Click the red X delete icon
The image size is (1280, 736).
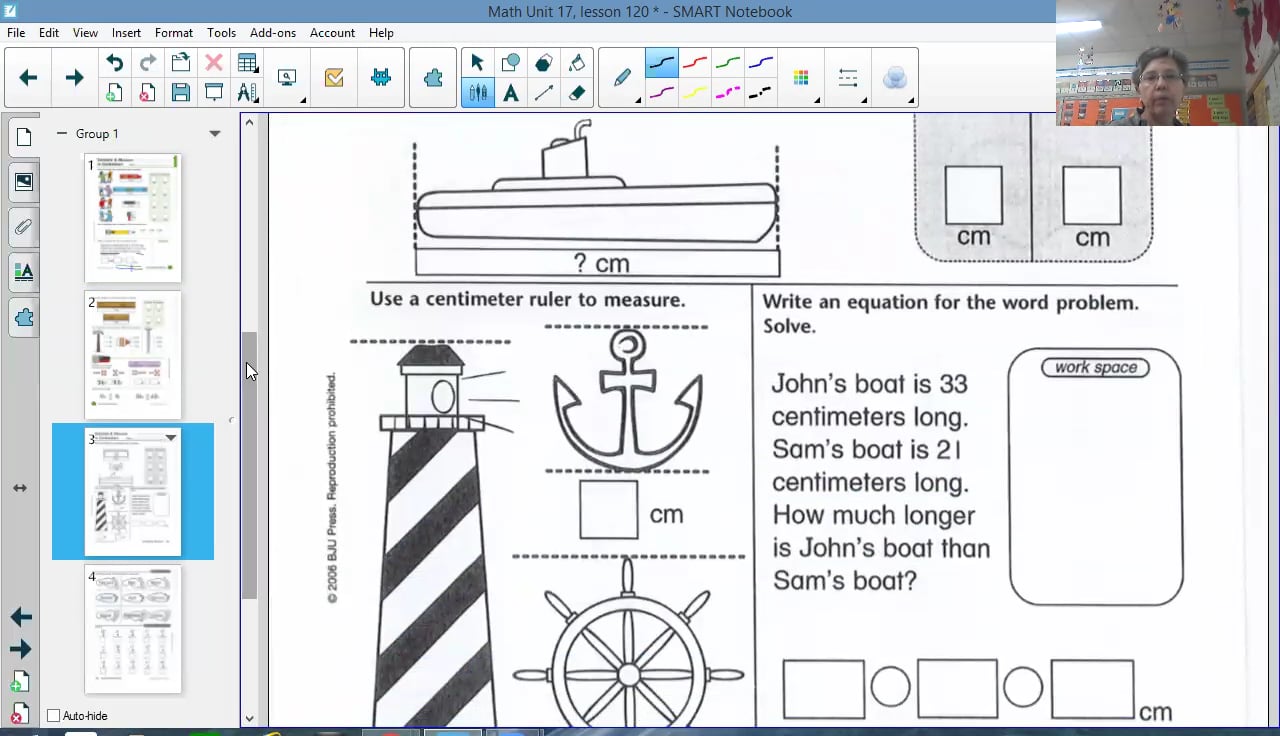(x=213, y=63)
